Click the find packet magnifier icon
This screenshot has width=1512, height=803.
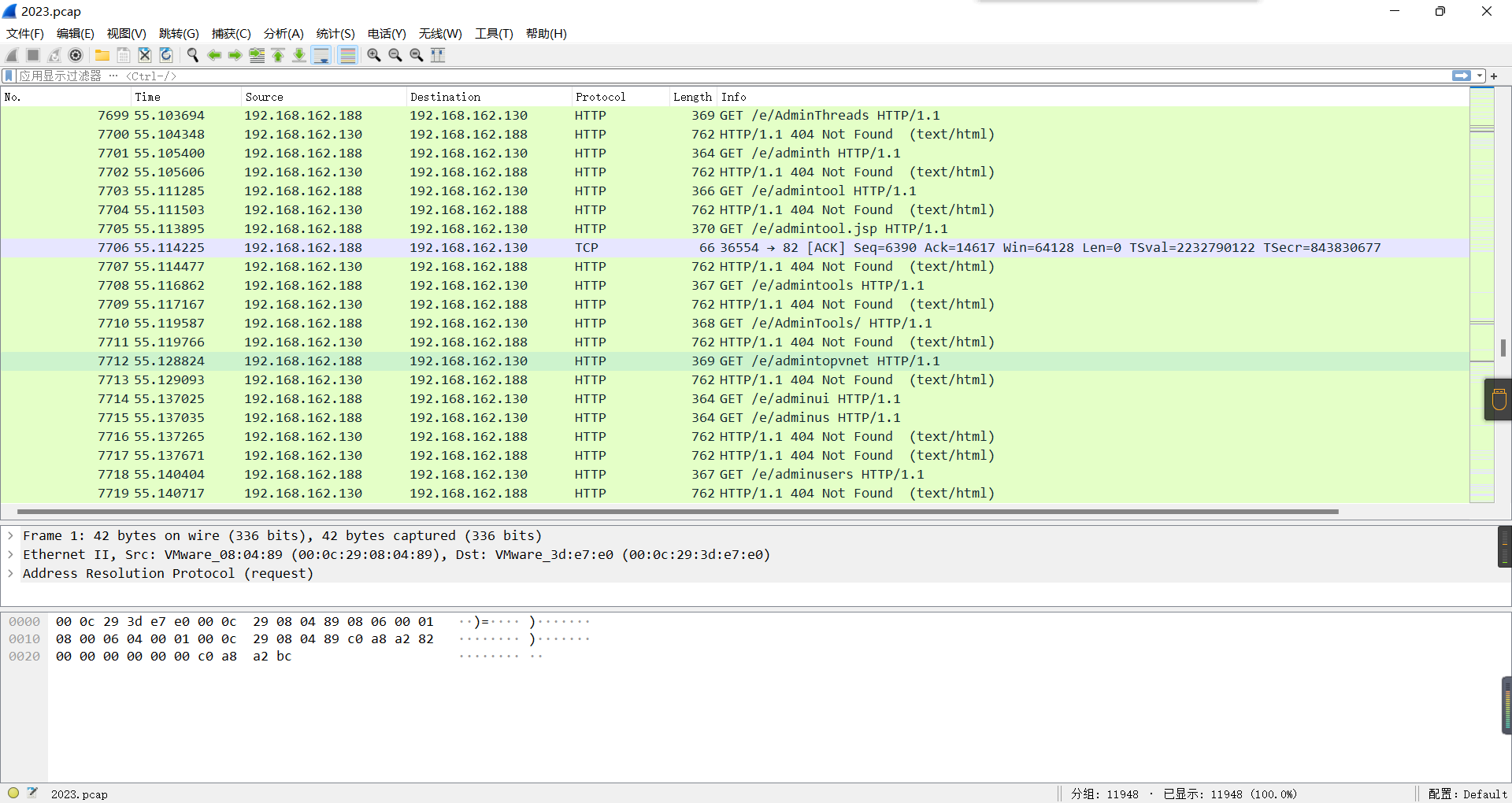point(192,55)
